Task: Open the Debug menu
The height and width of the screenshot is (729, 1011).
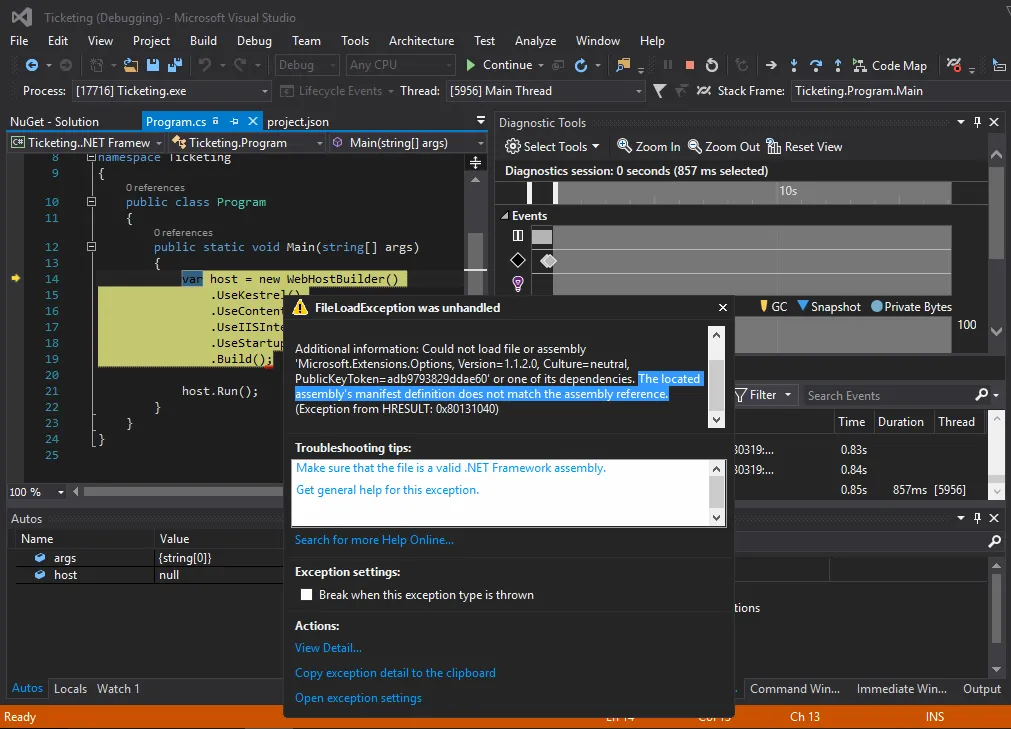Action: click(x=254, y=41)
